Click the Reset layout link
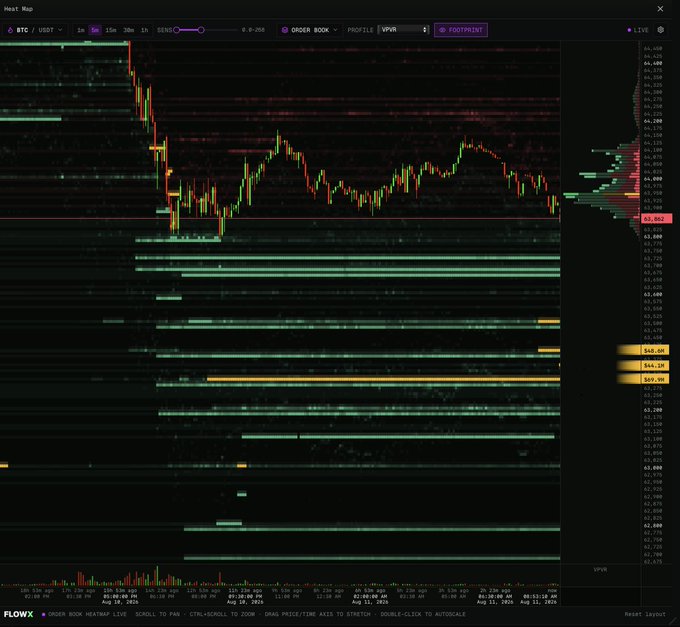 pyautogui.click(x=645, y=614)
